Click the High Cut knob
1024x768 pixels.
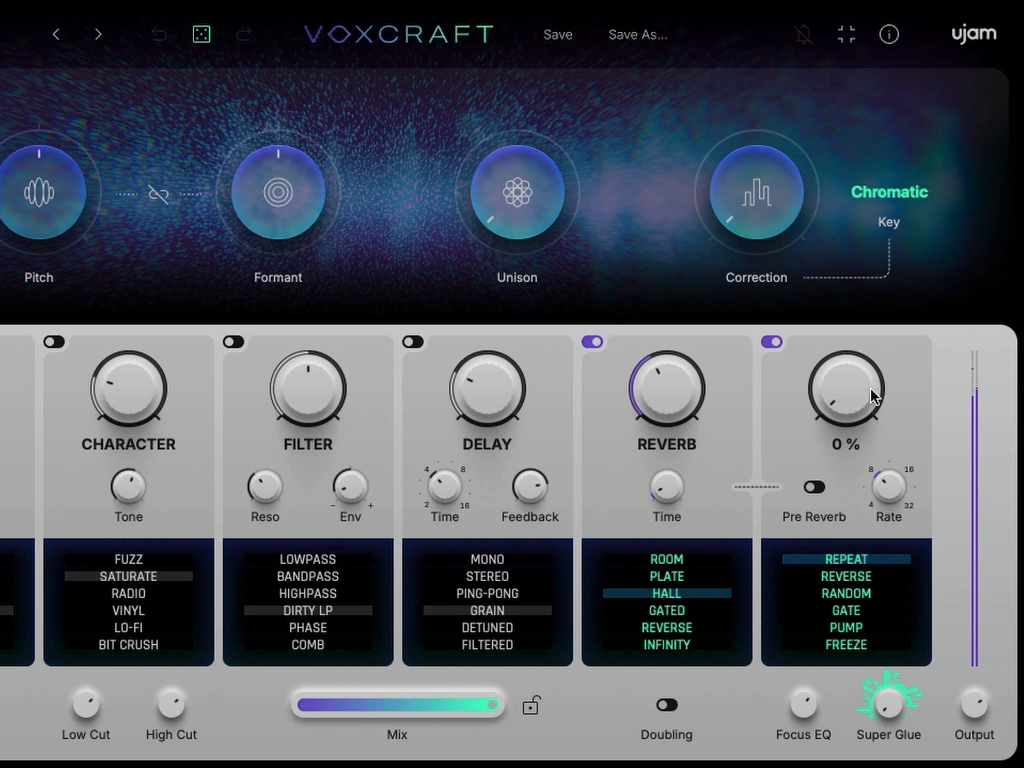171,704
